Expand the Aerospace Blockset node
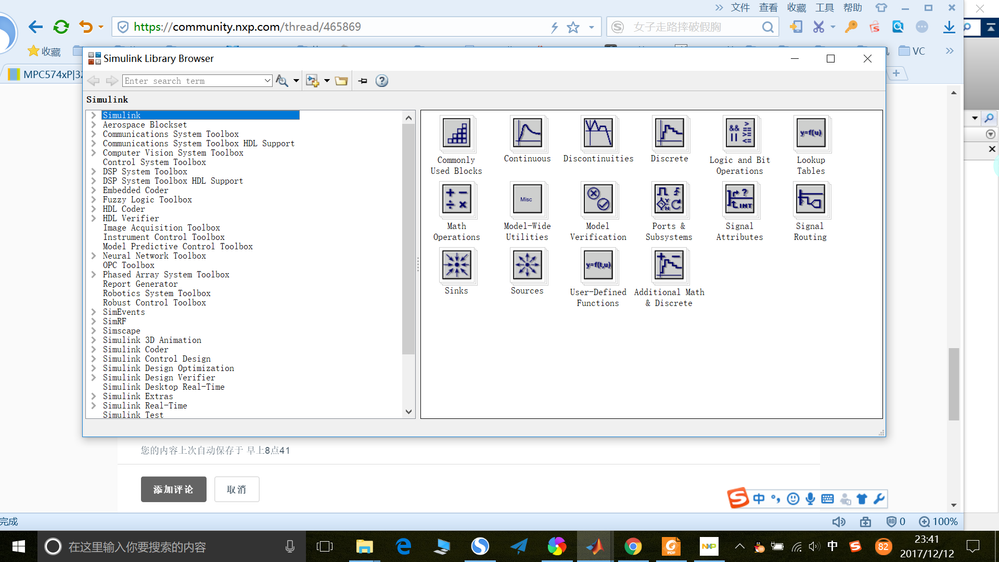Image resolution: width=999 pixels, height=562 pixels. (94, 125)
